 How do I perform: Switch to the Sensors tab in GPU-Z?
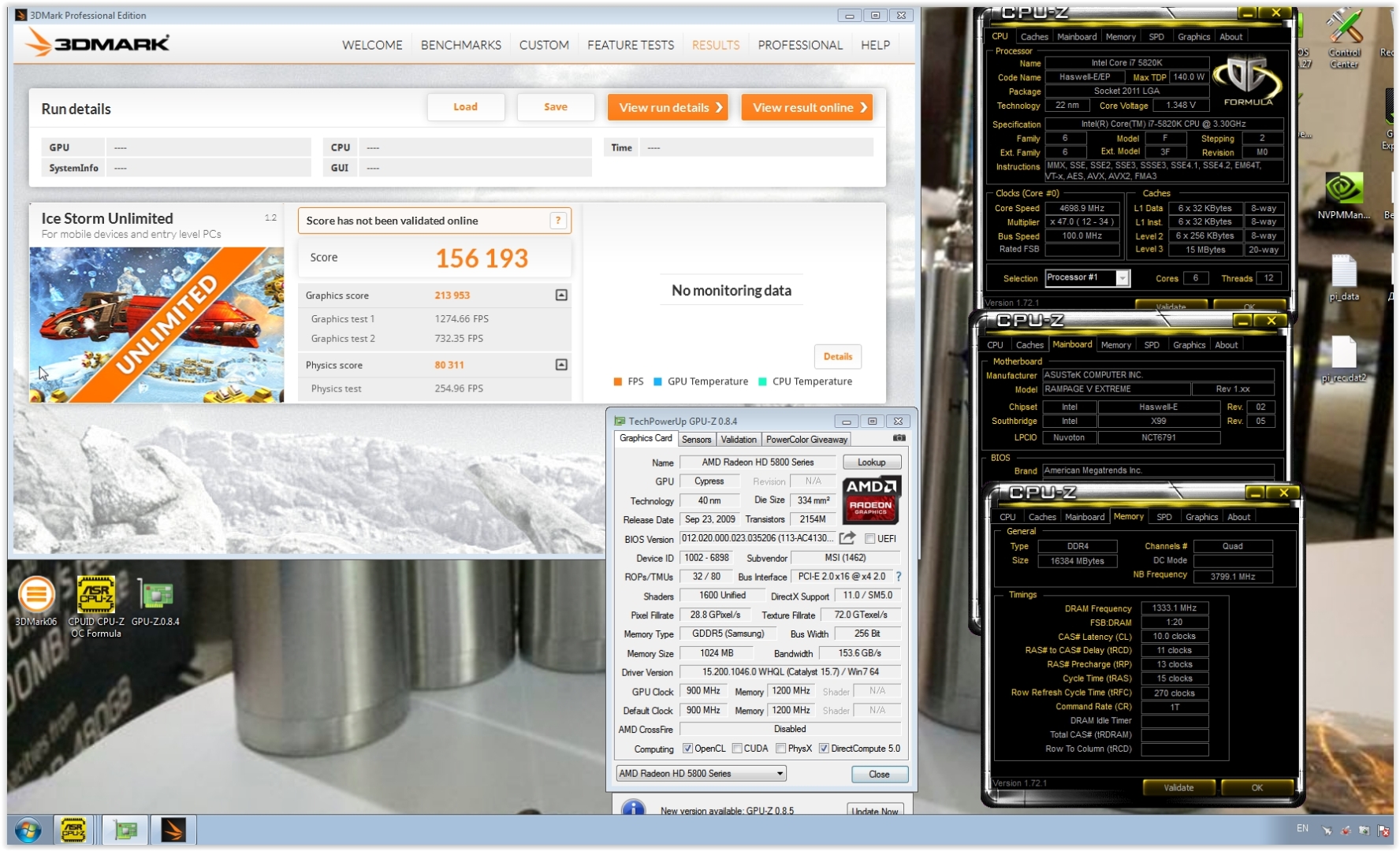point(696,440)
